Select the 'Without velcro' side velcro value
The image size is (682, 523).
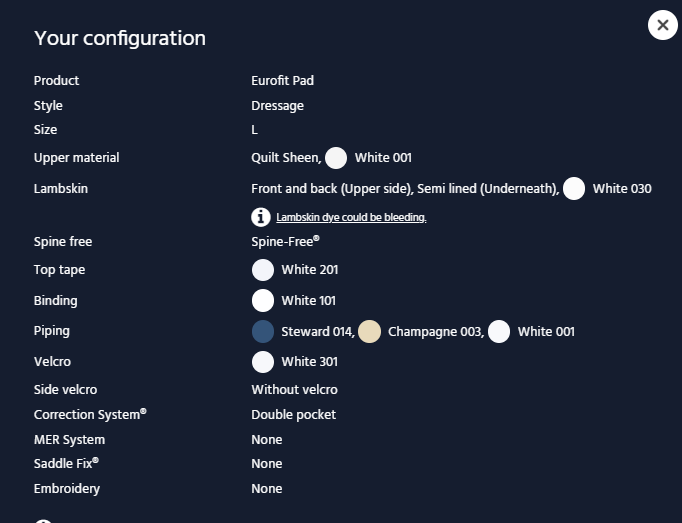(294, 390)
